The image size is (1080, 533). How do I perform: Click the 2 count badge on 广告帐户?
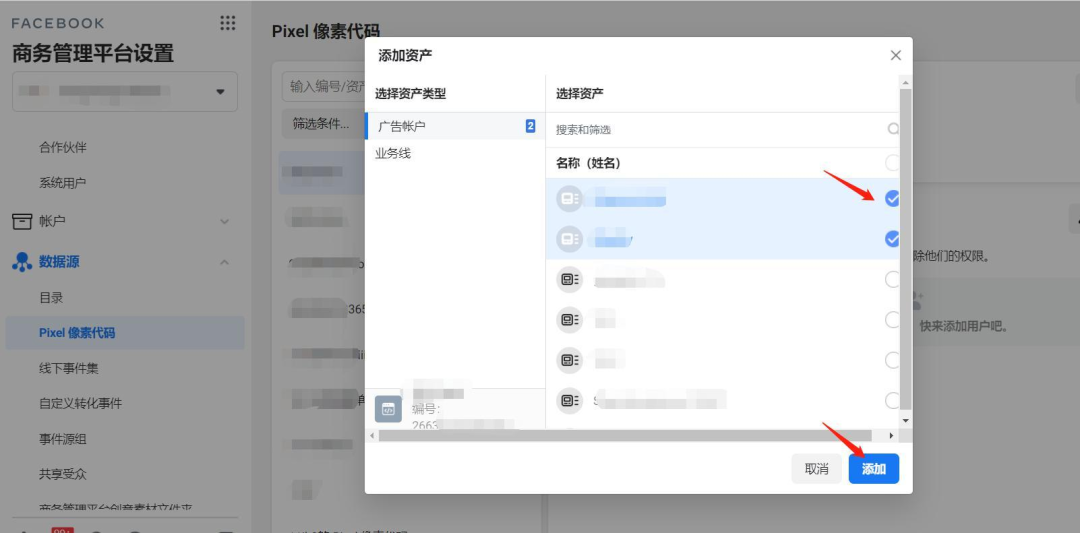pos(530,126)
